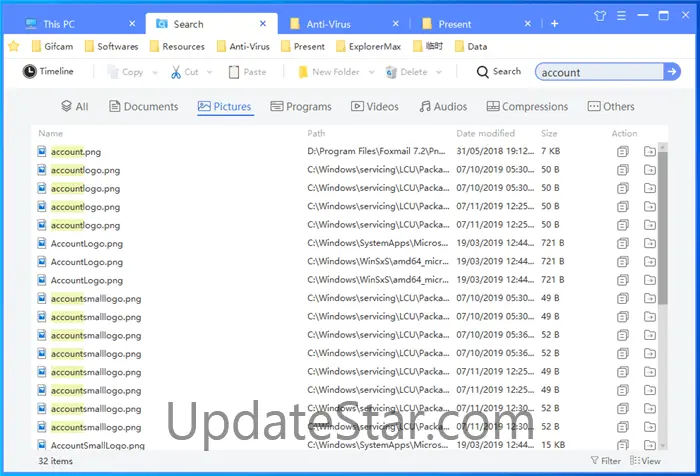This screenshot has height=476, width=700.
Task: Copy action icon for account.png row
Action: coord(623,152)
